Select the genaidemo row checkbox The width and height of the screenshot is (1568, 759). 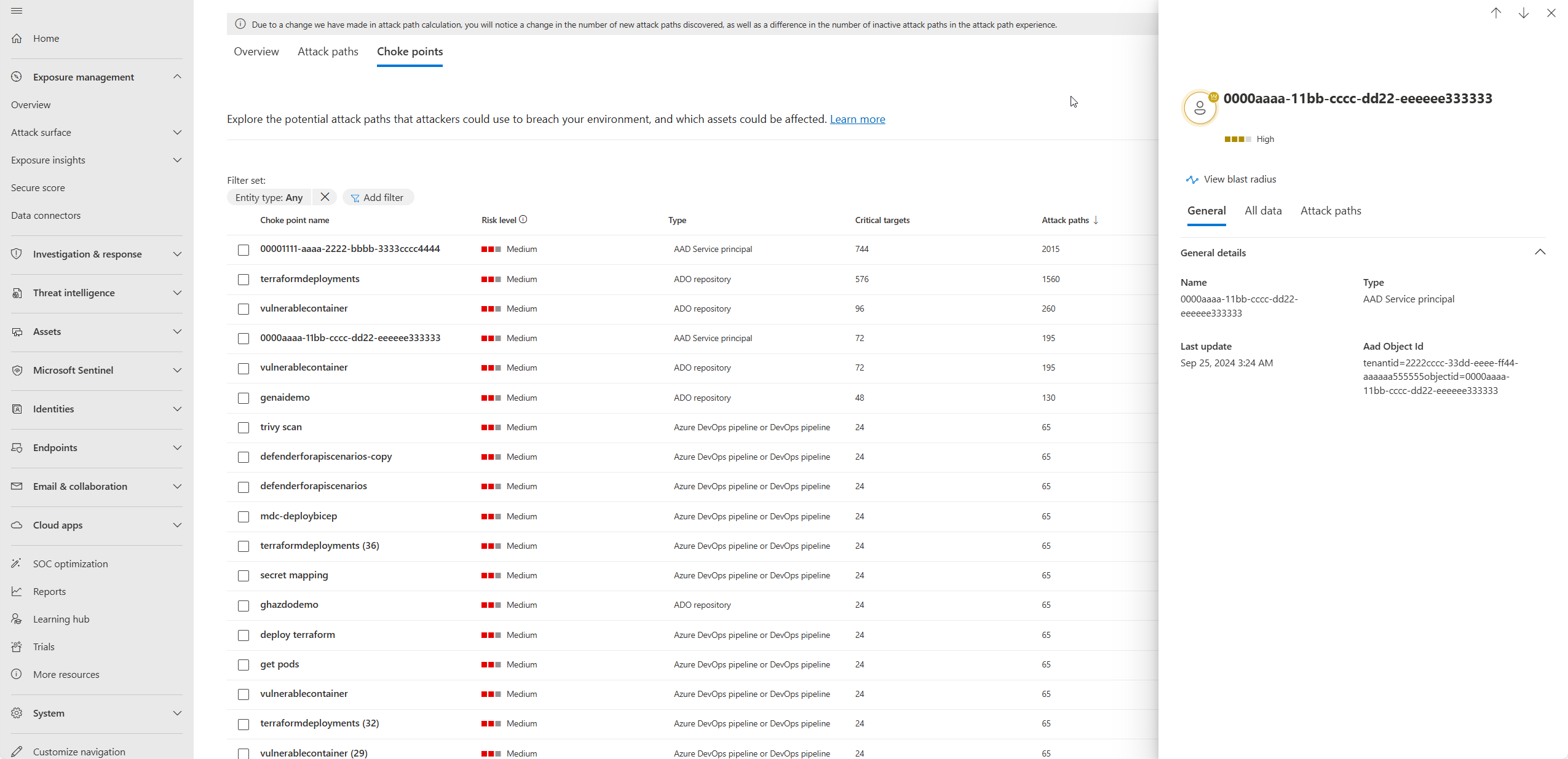(x=244, y=398)
